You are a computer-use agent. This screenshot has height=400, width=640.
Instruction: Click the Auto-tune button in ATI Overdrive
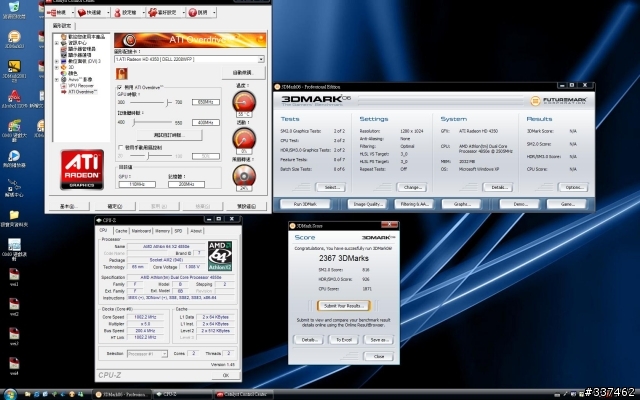click(243, 73)
